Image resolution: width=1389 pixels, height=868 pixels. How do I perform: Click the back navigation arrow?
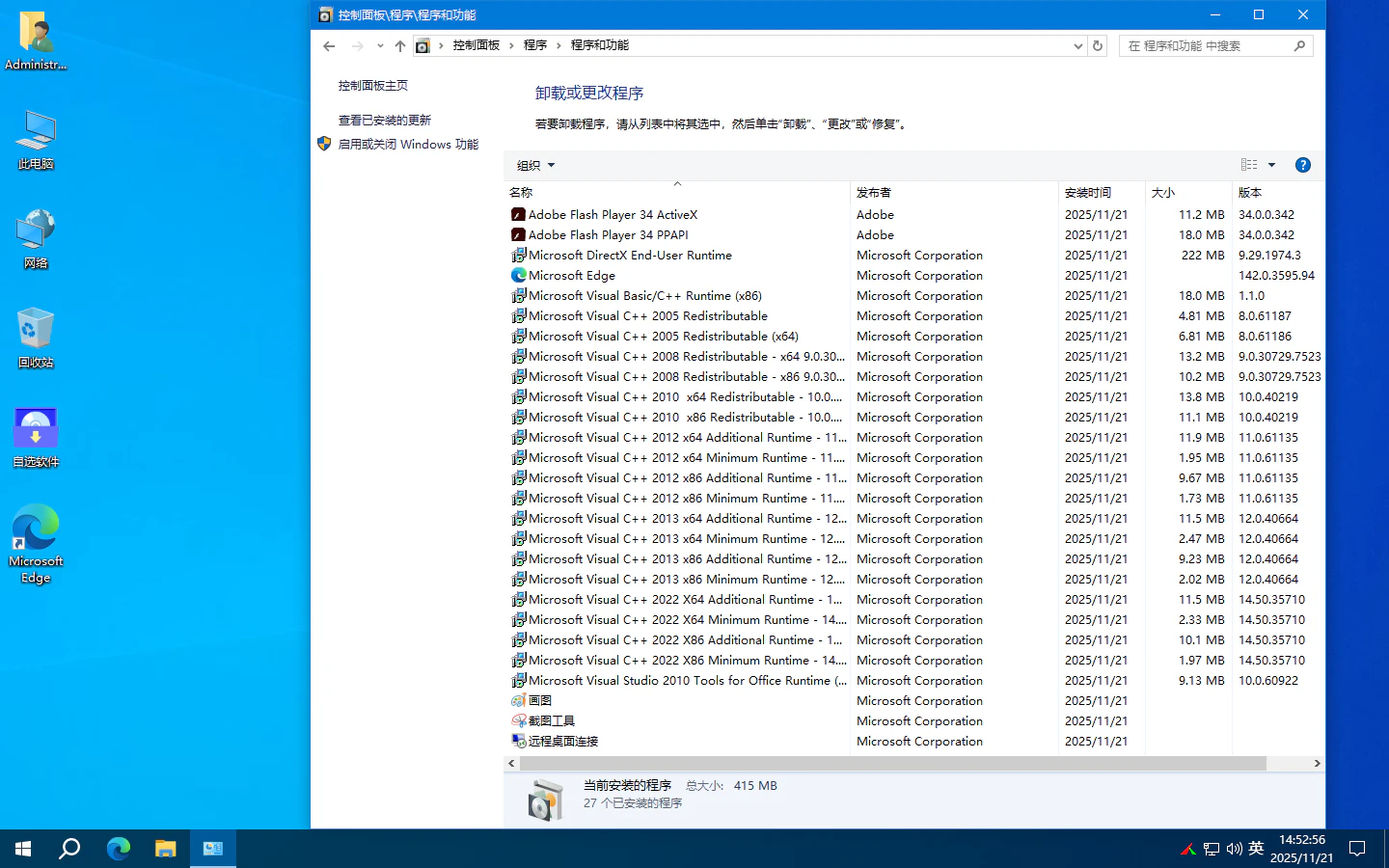pyautogui.click(x=329, y=45)
